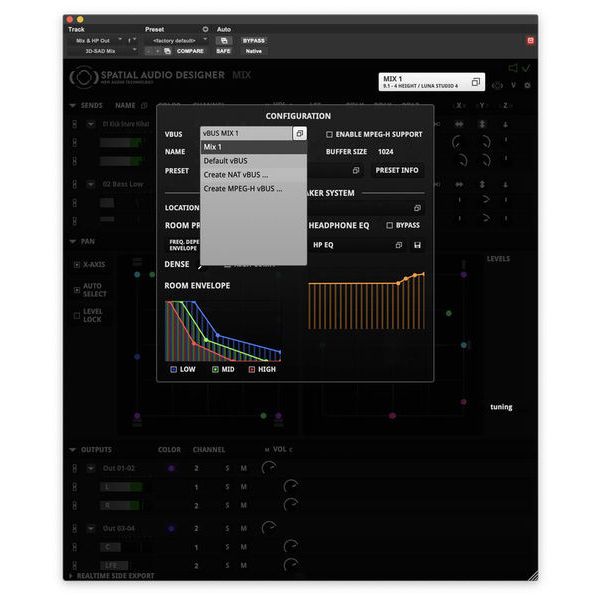
Task: Toggle the X-AXIS checkbox
Action: click(77, 264)
